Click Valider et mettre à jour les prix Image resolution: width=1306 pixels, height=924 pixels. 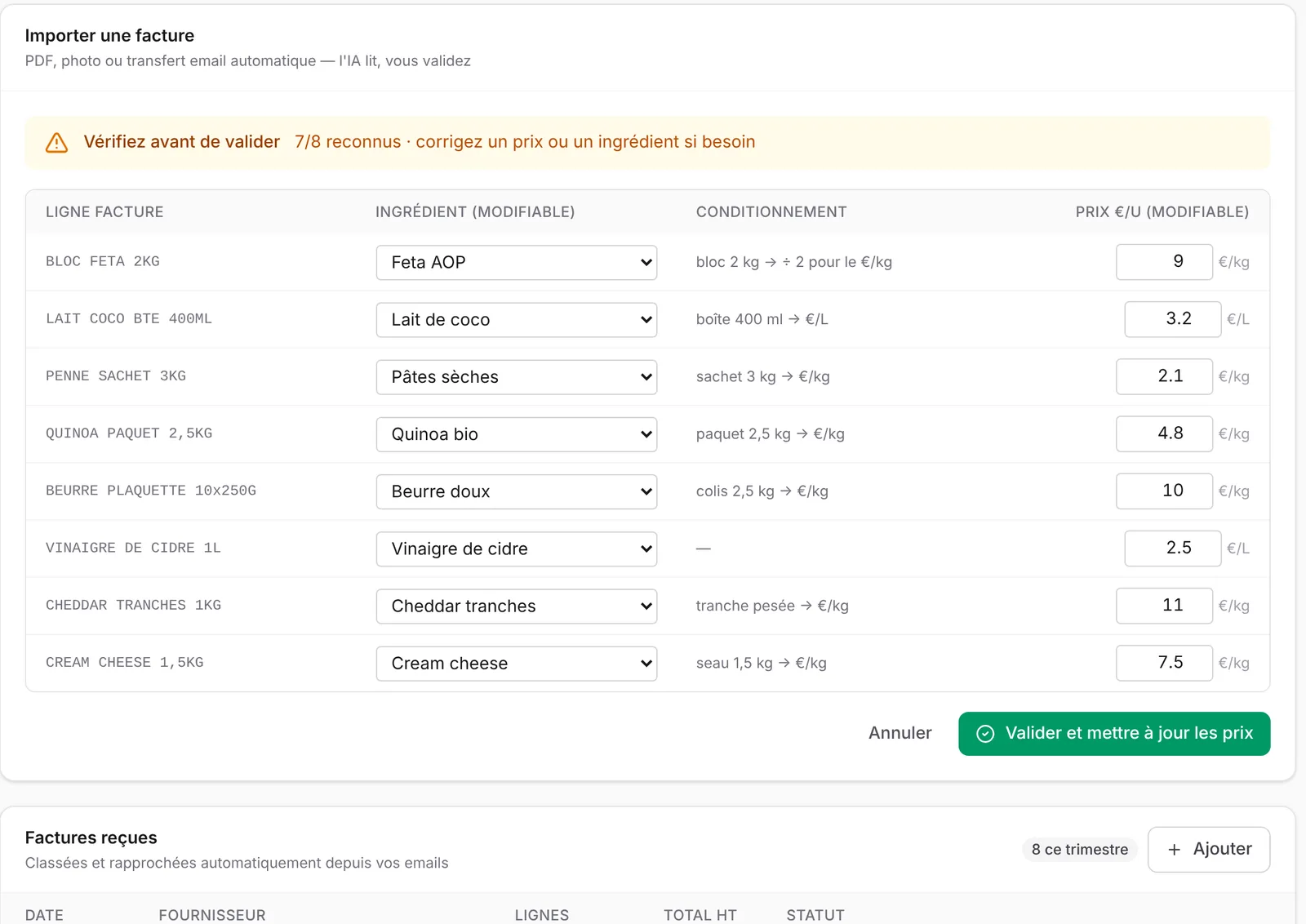[1114, 734]
